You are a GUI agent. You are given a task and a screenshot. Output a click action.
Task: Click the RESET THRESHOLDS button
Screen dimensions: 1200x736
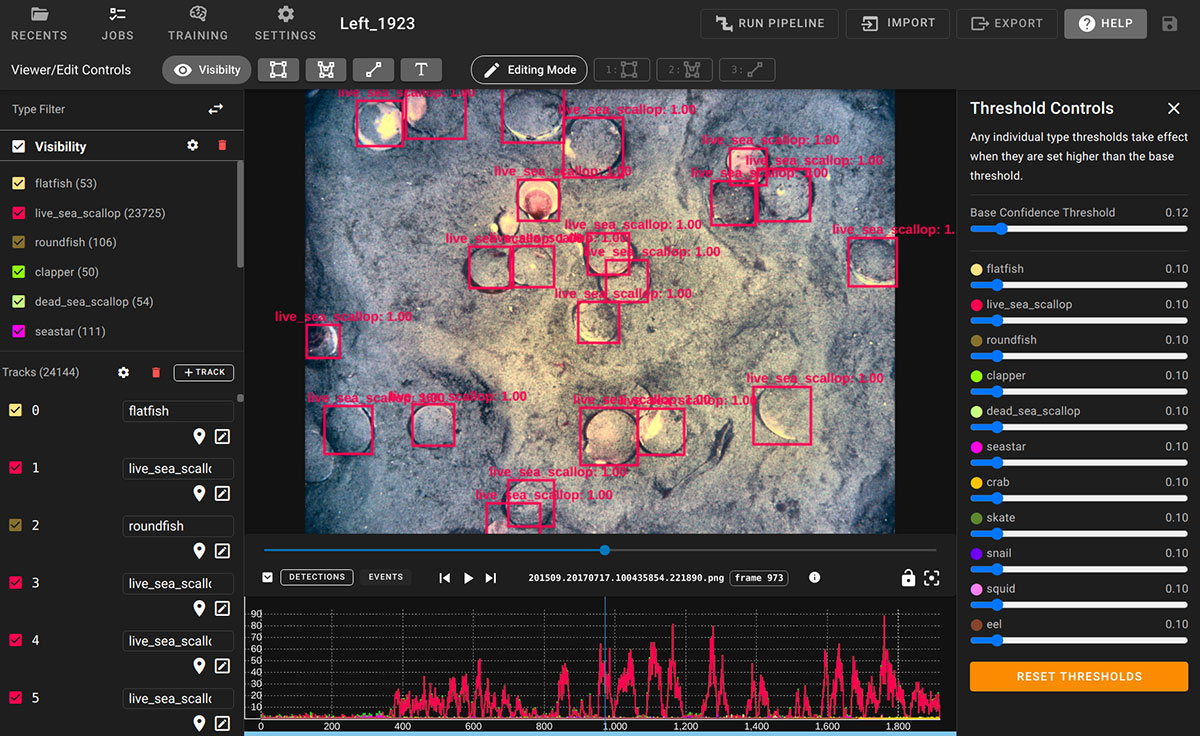(x=1078, y=676)
